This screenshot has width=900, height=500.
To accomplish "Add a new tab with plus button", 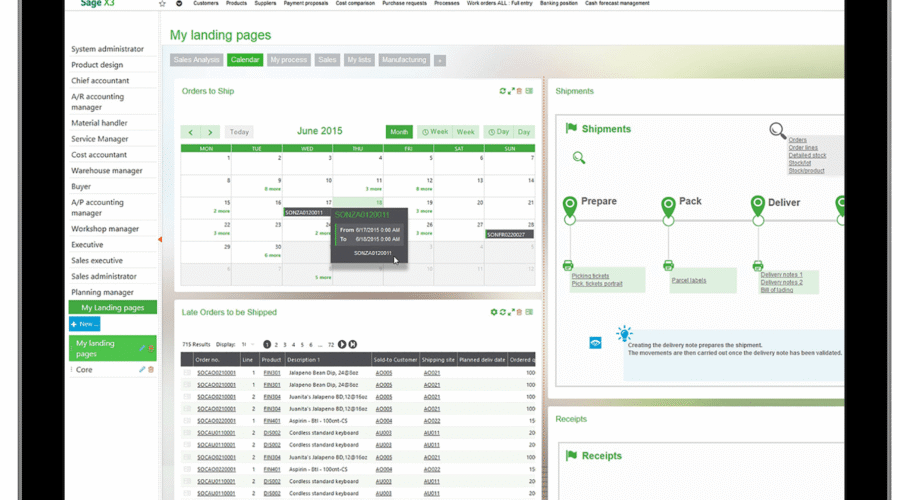I will coord(440,60).
